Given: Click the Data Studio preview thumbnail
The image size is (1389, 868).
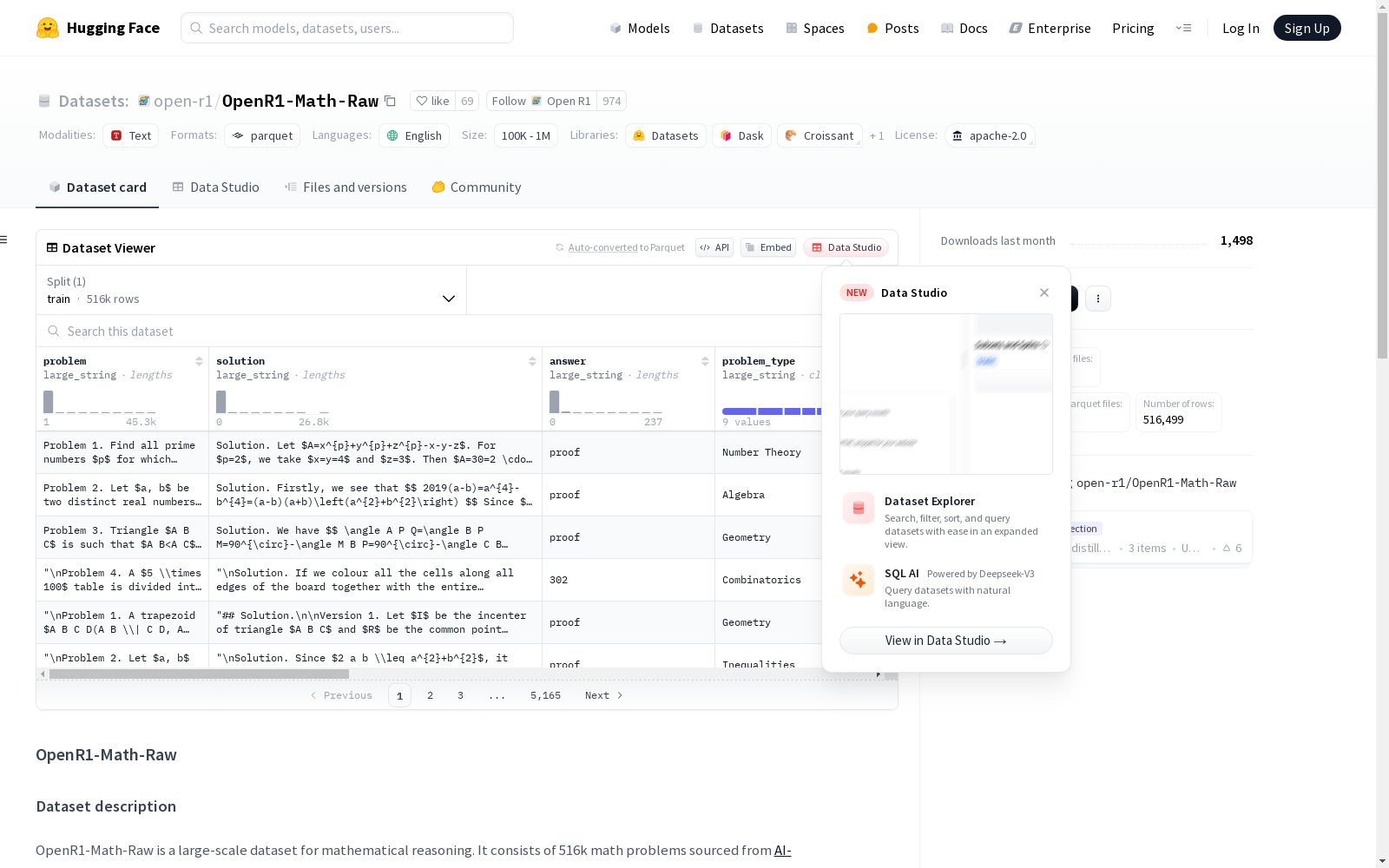Looking at the screenshot, I should 946,394.
